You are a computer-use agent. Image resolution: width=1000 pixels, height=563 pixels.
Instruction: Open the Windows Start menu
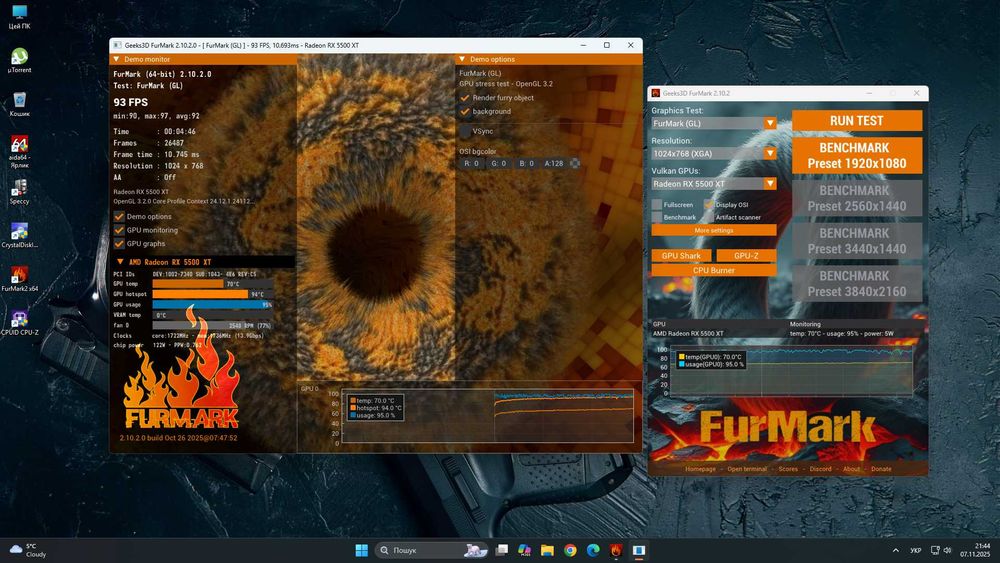pos(362,550)
